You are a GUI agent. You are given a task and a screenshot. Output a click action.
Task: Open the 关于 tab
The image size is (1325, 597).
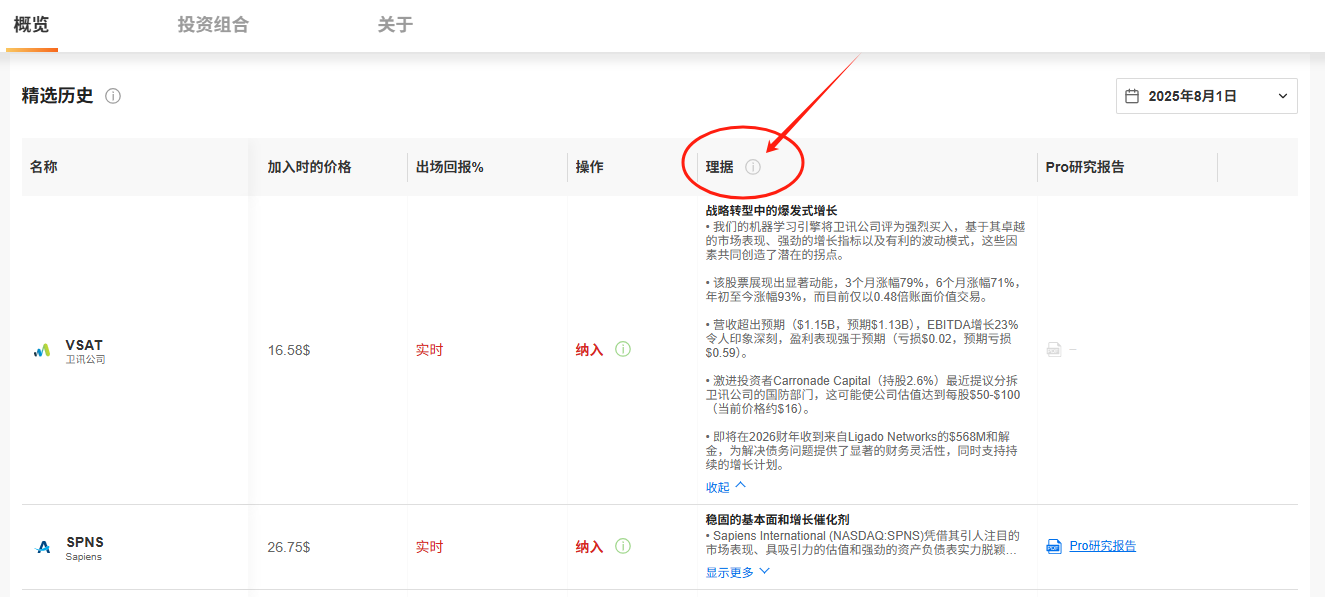[395, 25]
